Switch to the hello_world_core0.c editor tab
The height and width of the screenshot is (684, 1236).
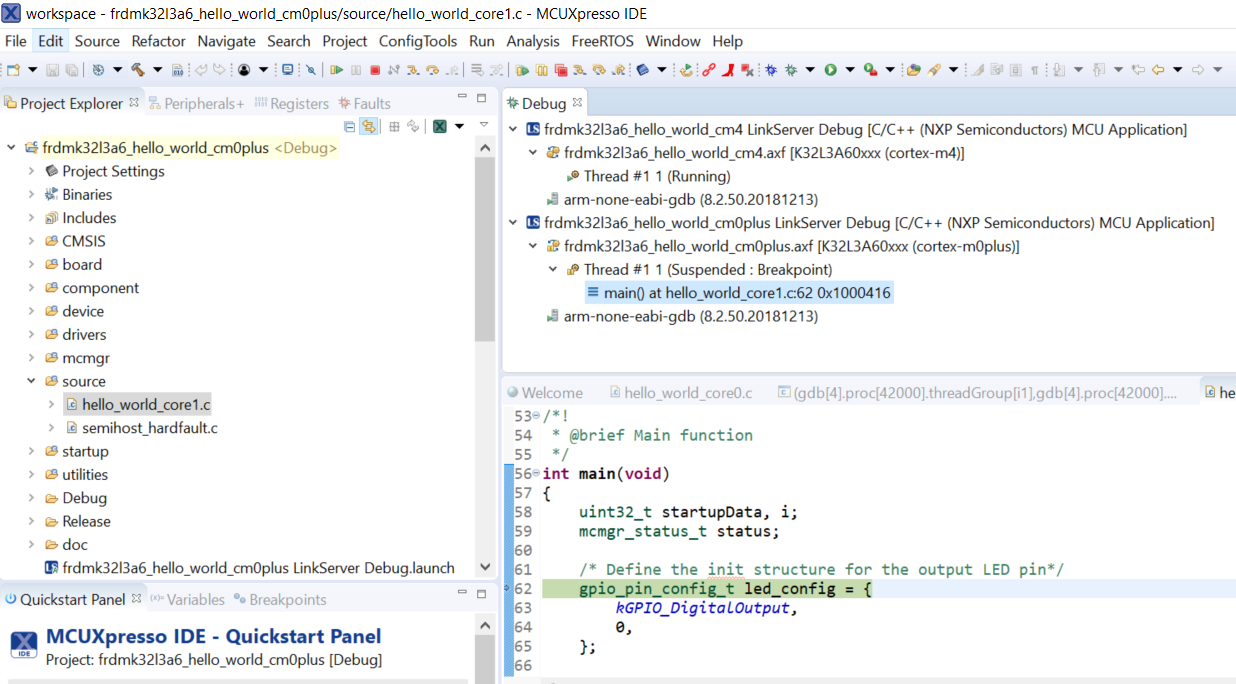(x=680, y=392)
